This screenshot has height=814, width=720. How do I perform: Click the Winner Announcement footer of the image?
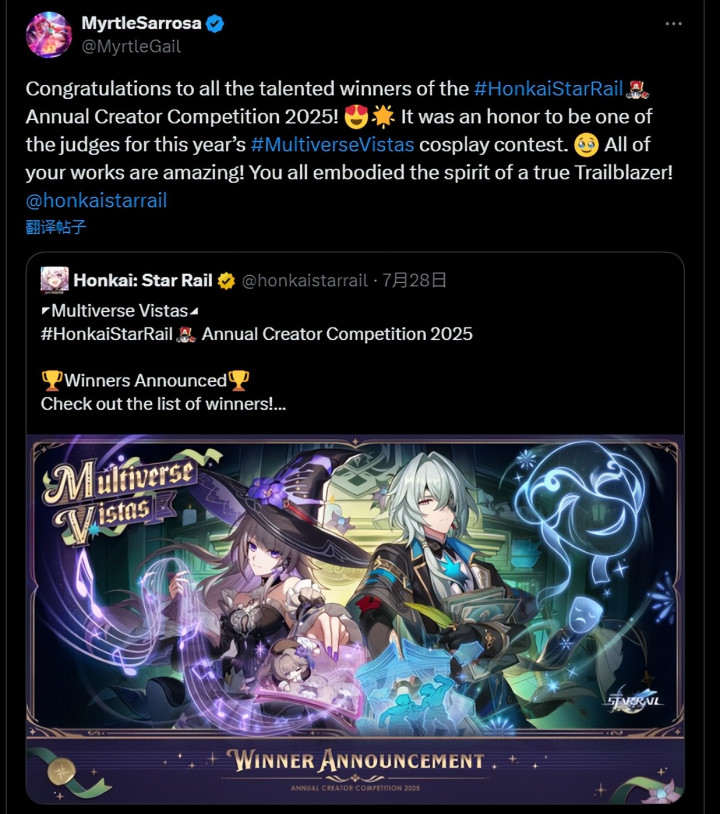tap(355, 767)
